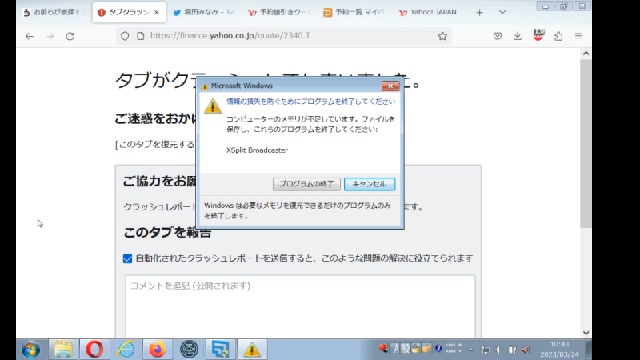Click プログラムの終了 button in dialog
This screenshot has height=360, width=640.
(x=307, y=184)
